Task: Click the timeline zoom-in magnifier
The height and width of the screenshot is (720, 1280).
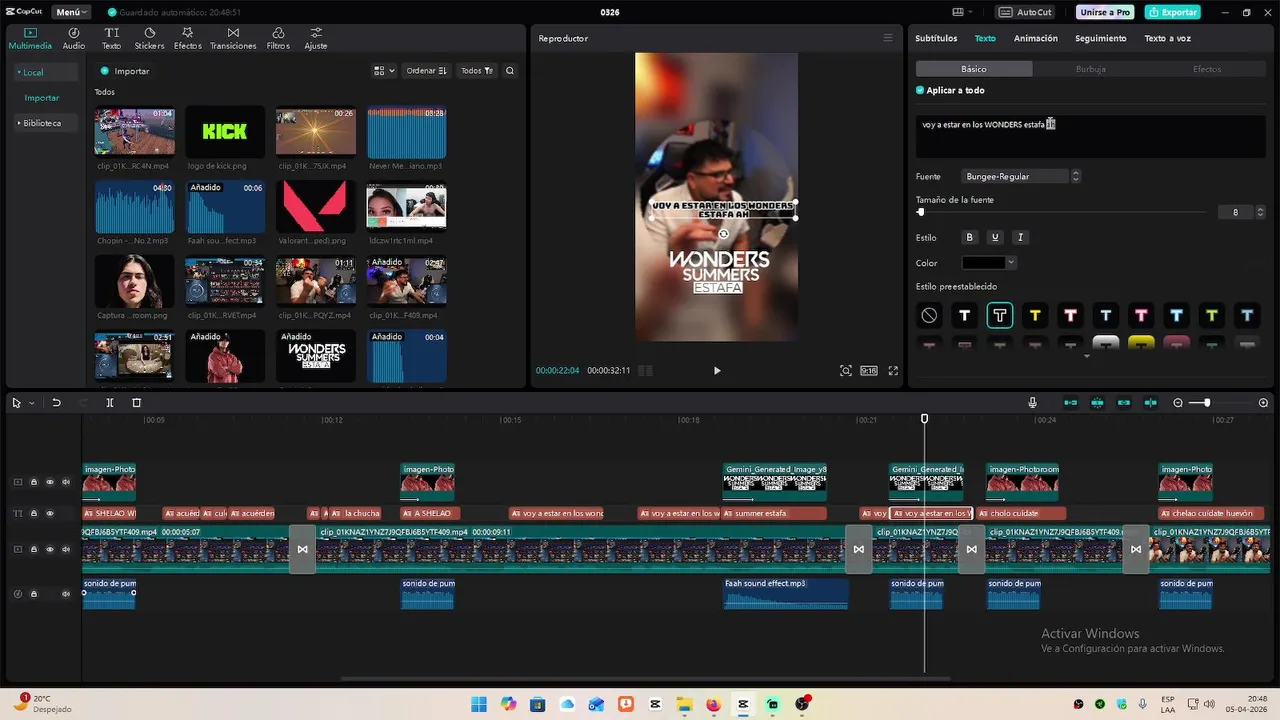Action: 1263,403
